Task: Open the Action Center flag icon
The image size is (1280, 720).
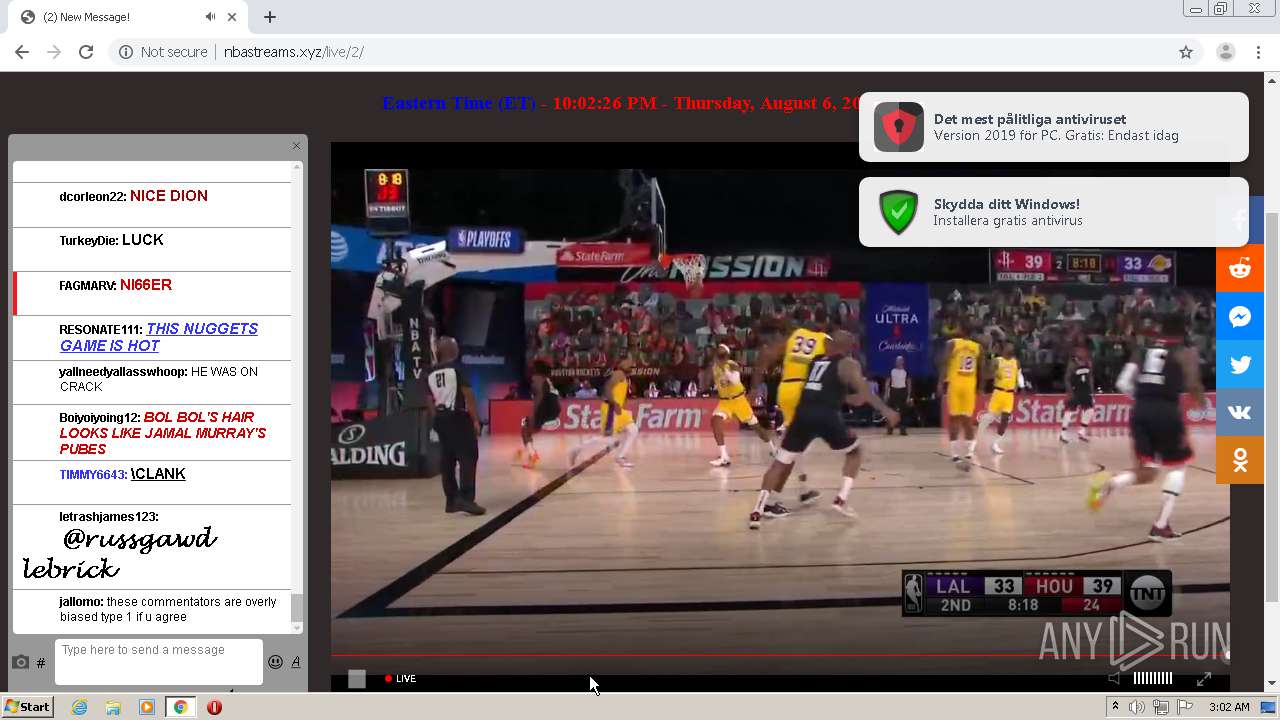Action: [1185, 707]
